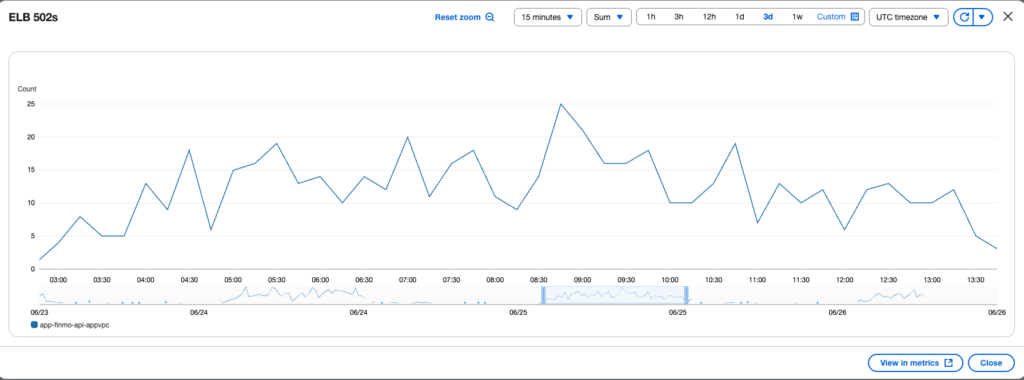Open the Custom range calendar icon
This screenshot has height=380, width=1024.
tap(855, 17)
